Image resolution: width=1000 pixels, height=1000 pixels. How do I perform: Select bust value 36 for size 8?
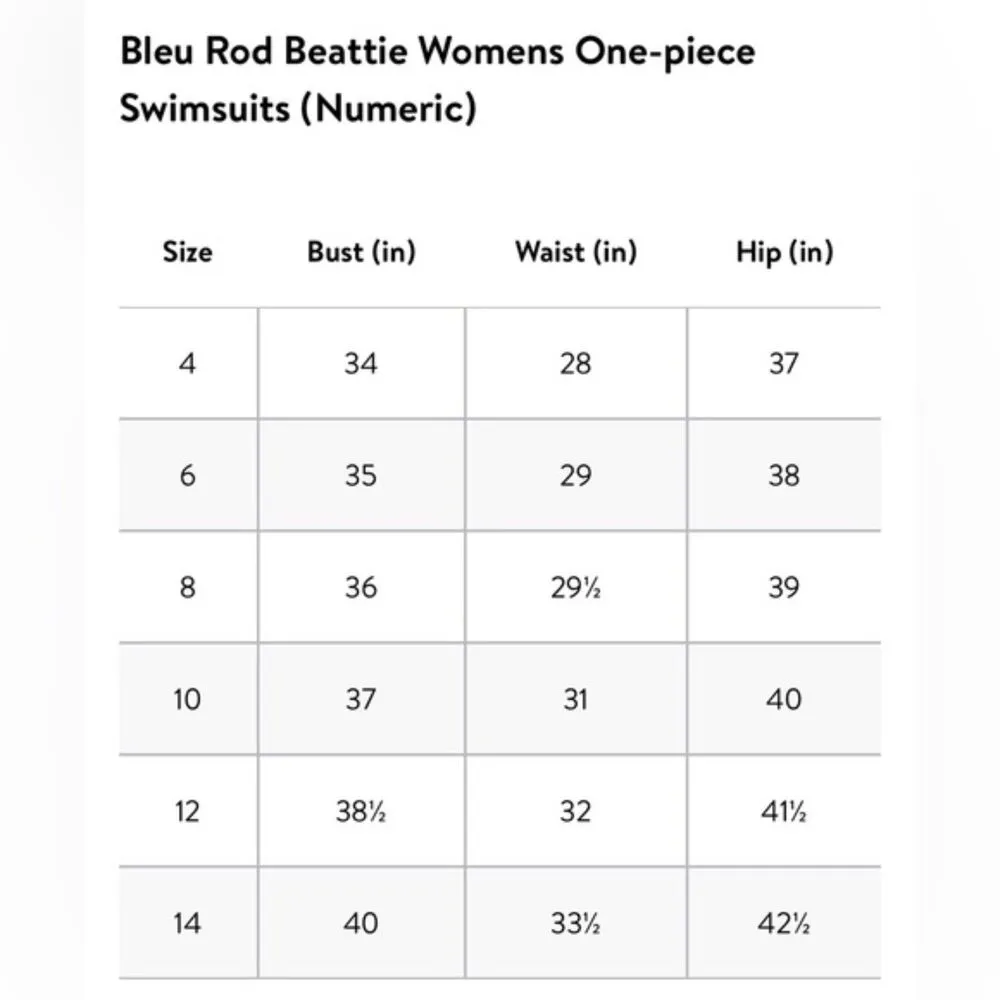[x=361, y=587]
